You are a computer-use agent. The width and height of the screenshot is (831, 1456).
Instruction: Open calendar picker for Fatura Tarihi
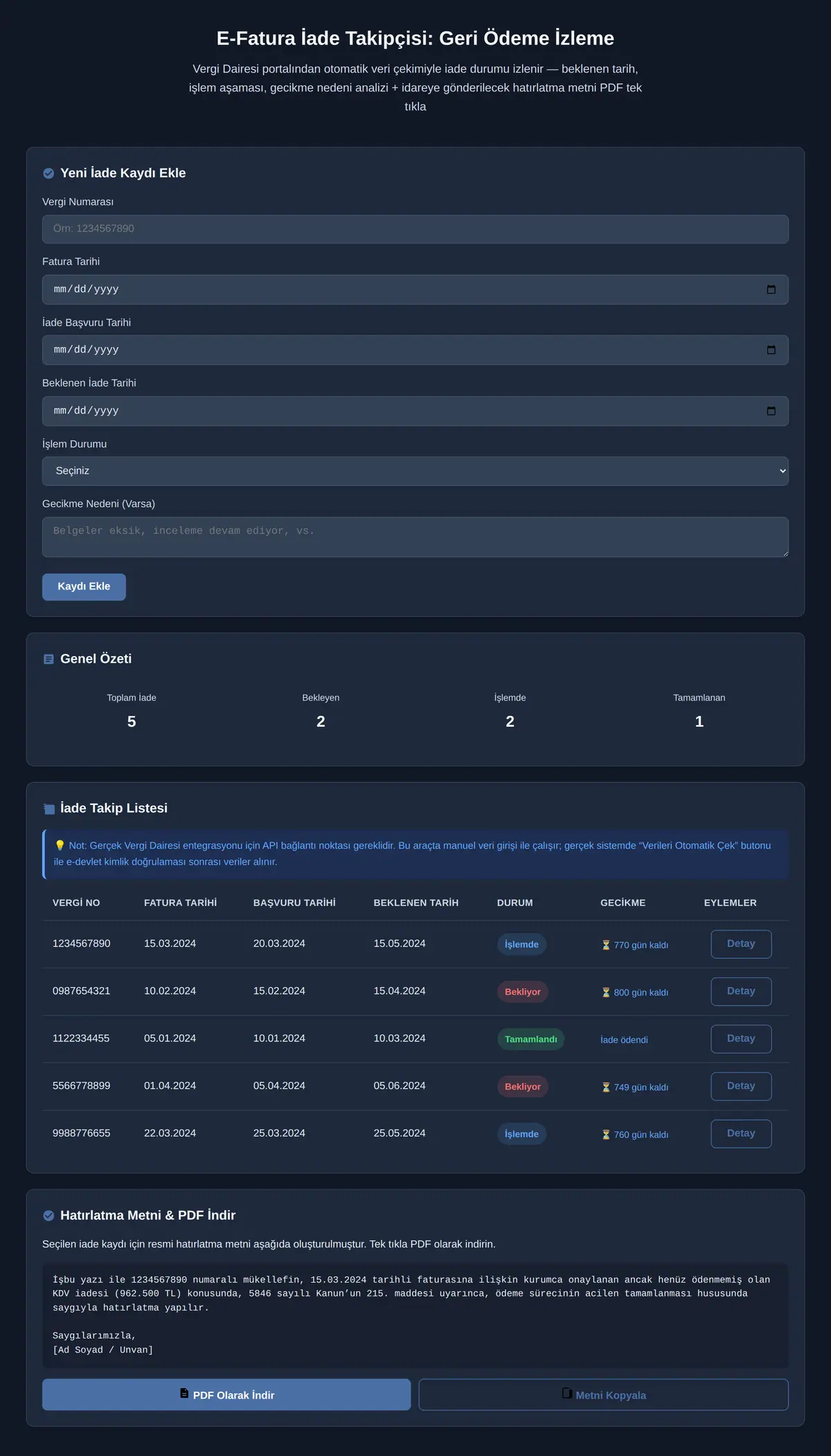tap(771, 290)
